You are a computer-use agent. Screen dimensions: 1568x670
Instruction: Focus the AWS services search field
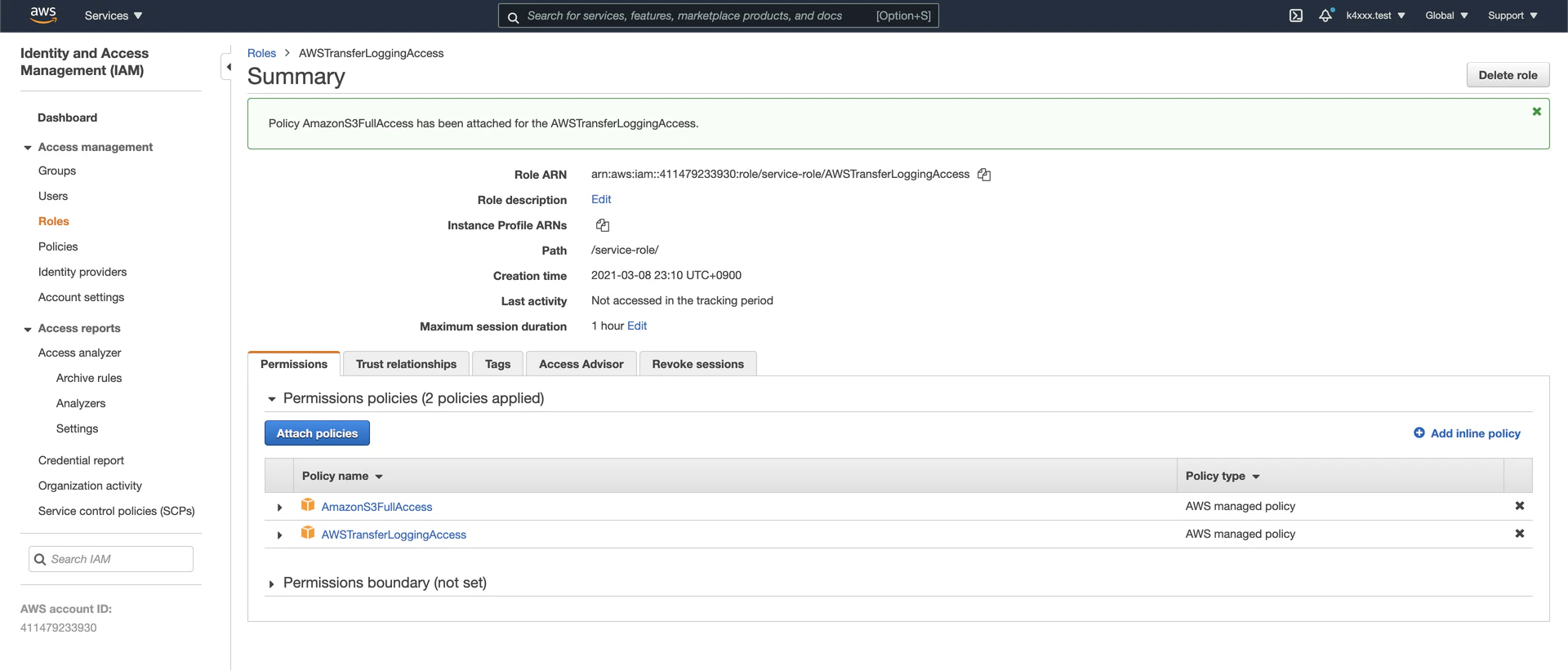pyautogui.click(x=719, y=16)
